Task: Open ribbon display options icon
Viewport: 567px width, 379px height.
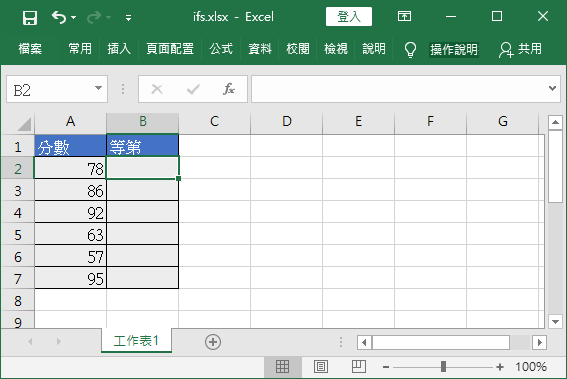Action: 404,16
